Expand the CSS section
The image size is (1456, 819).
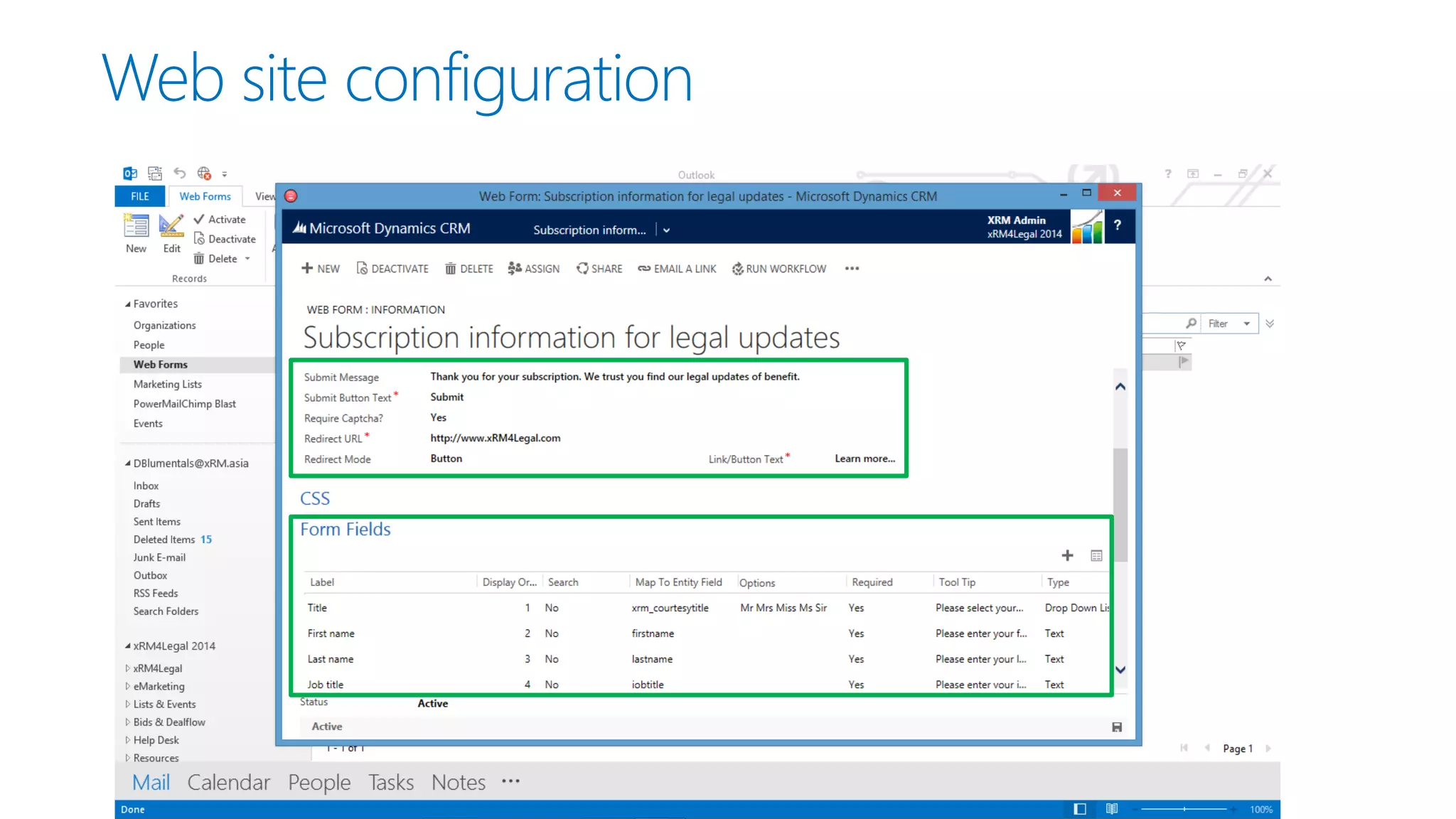pos(315,498)
